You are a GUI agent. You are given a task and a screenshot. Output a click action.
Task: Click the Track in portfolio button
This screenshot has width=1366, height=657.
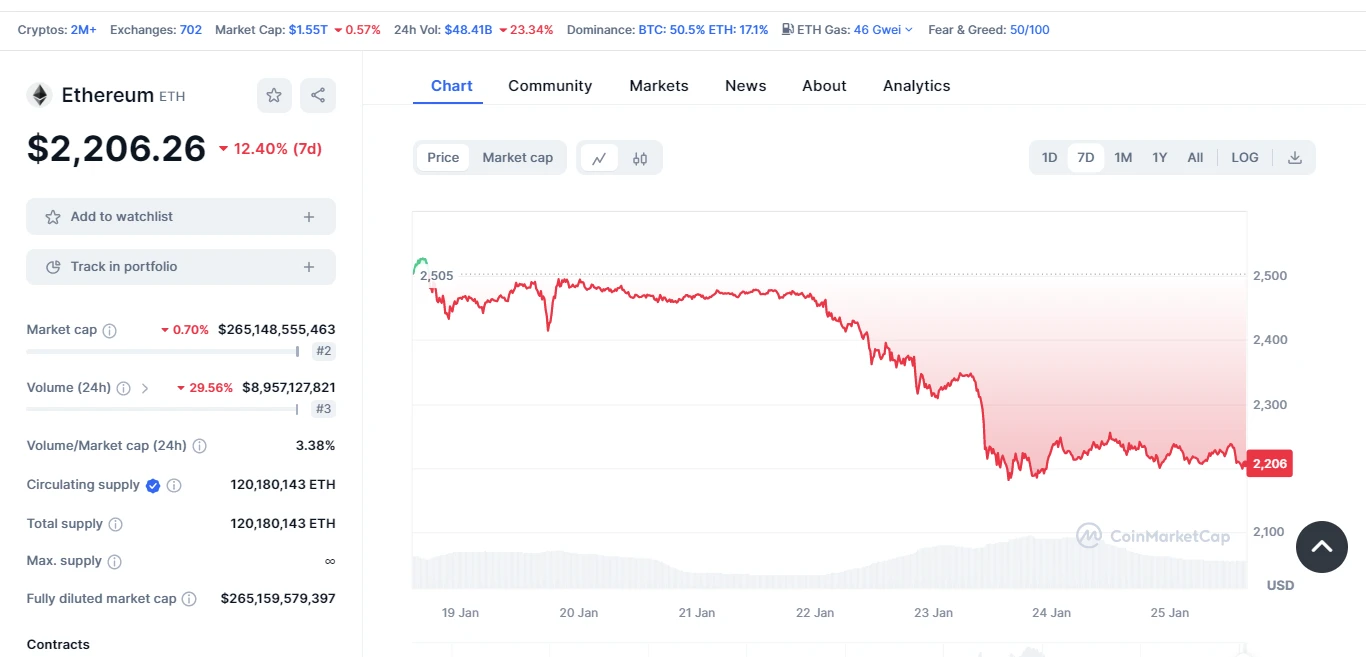pyautogui.click(x=181, y=267)
